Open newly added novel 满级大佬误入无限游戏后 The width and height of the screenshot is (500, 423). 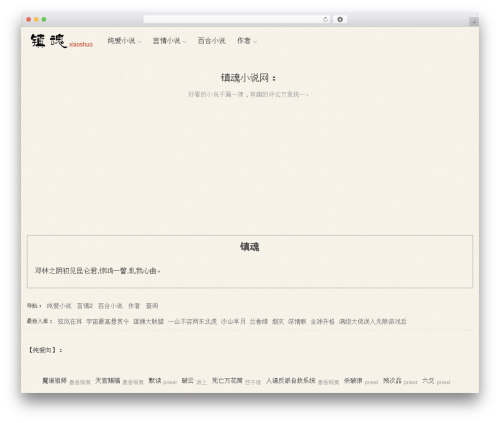(373, 322)
